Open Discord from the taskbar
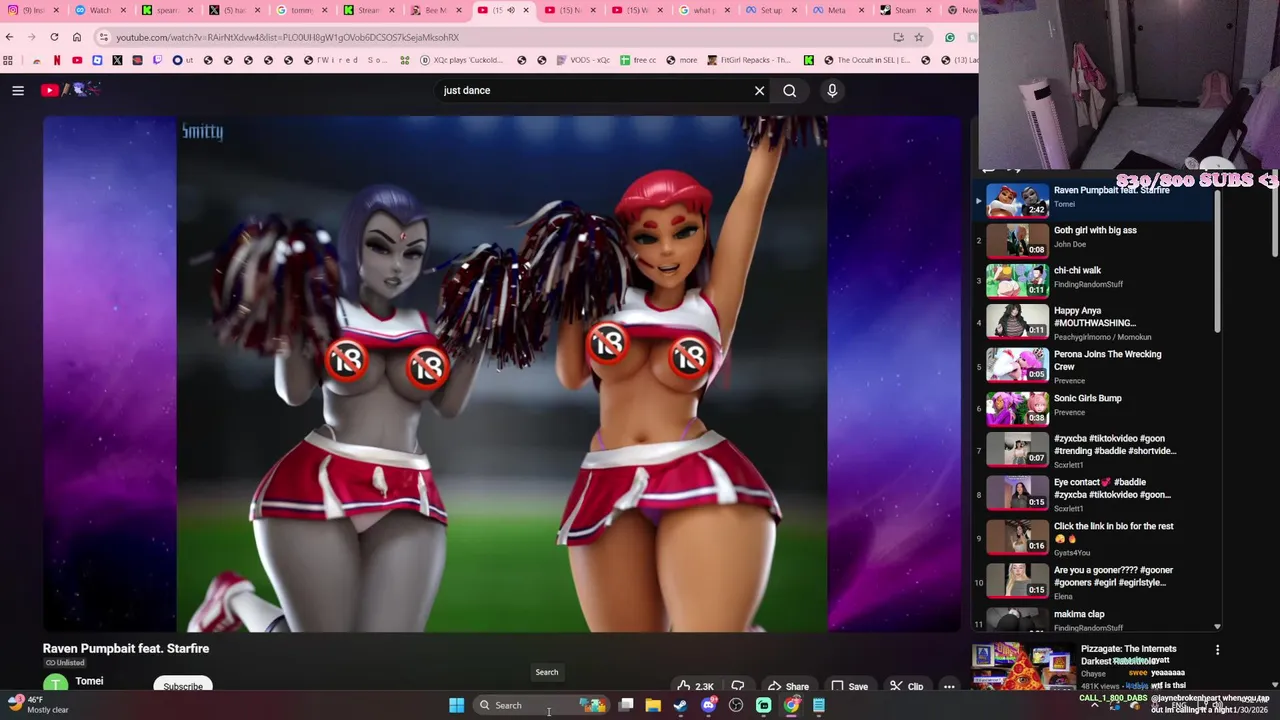This screenshot has width=1280, height=720. tap(709, 705)
